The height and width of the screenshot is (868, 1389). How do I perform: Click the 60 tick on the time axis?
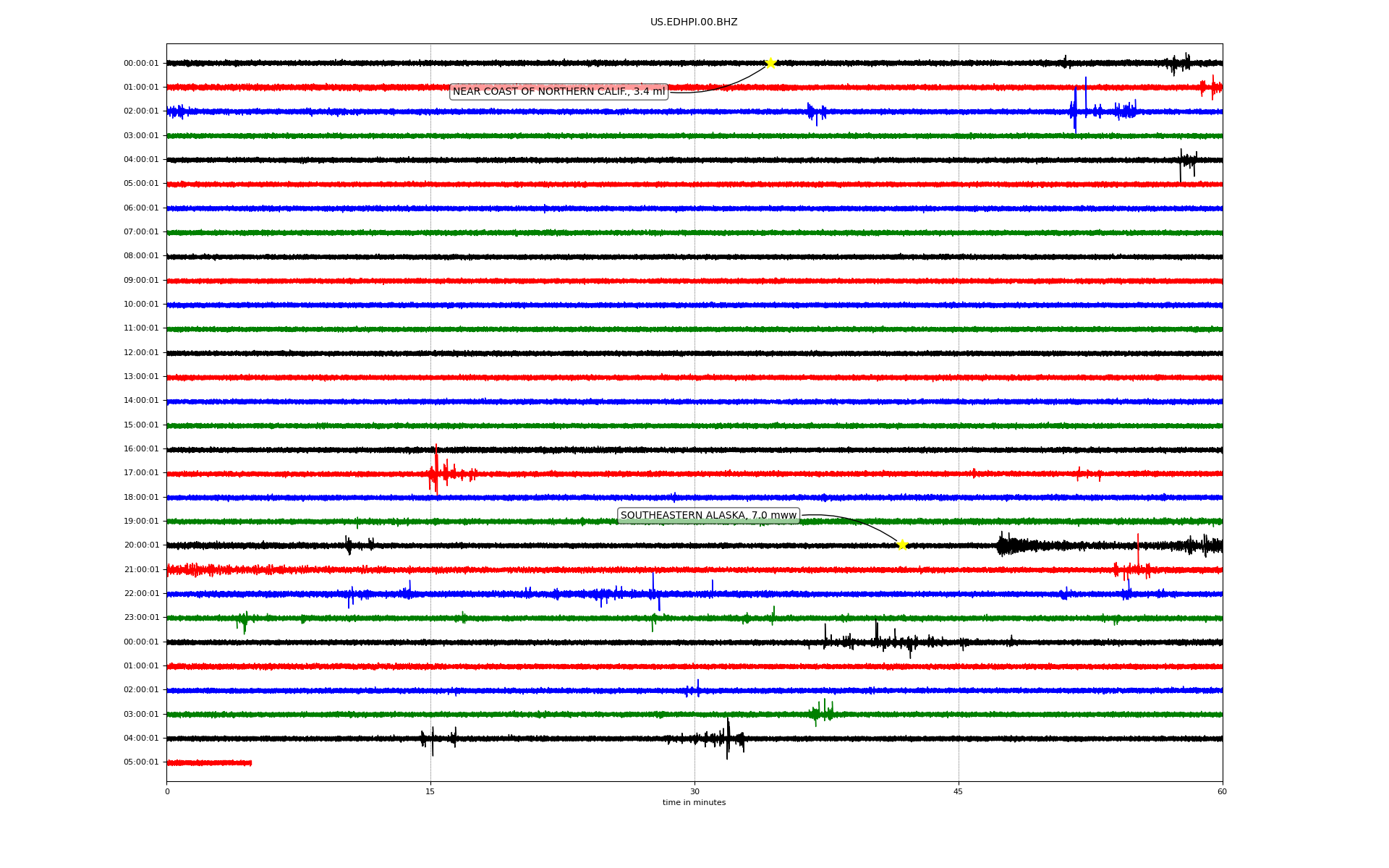1222,791
